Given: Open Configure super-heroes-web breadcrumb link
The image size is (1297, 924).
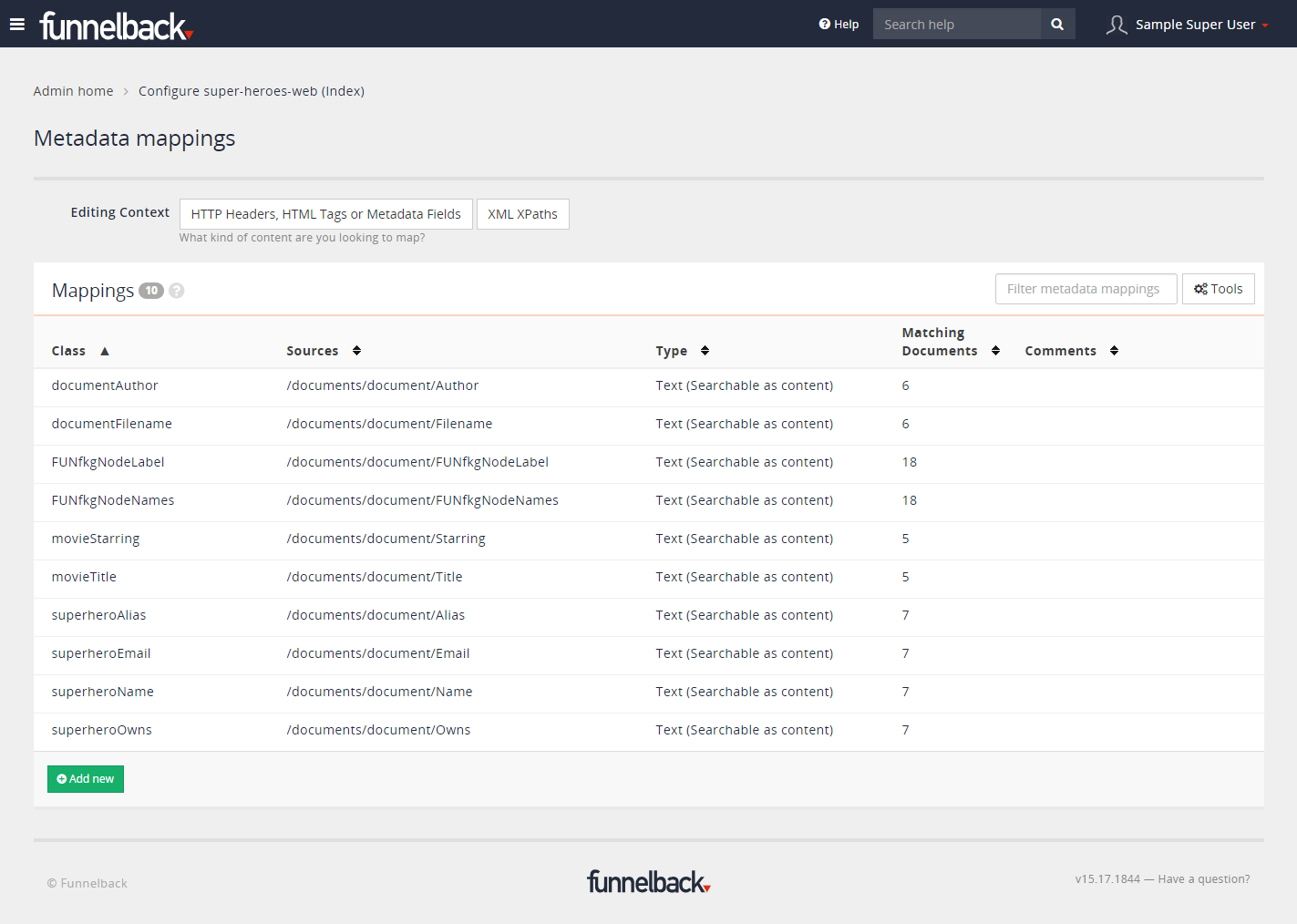Looking at the screenshot, I should (251, 91).
